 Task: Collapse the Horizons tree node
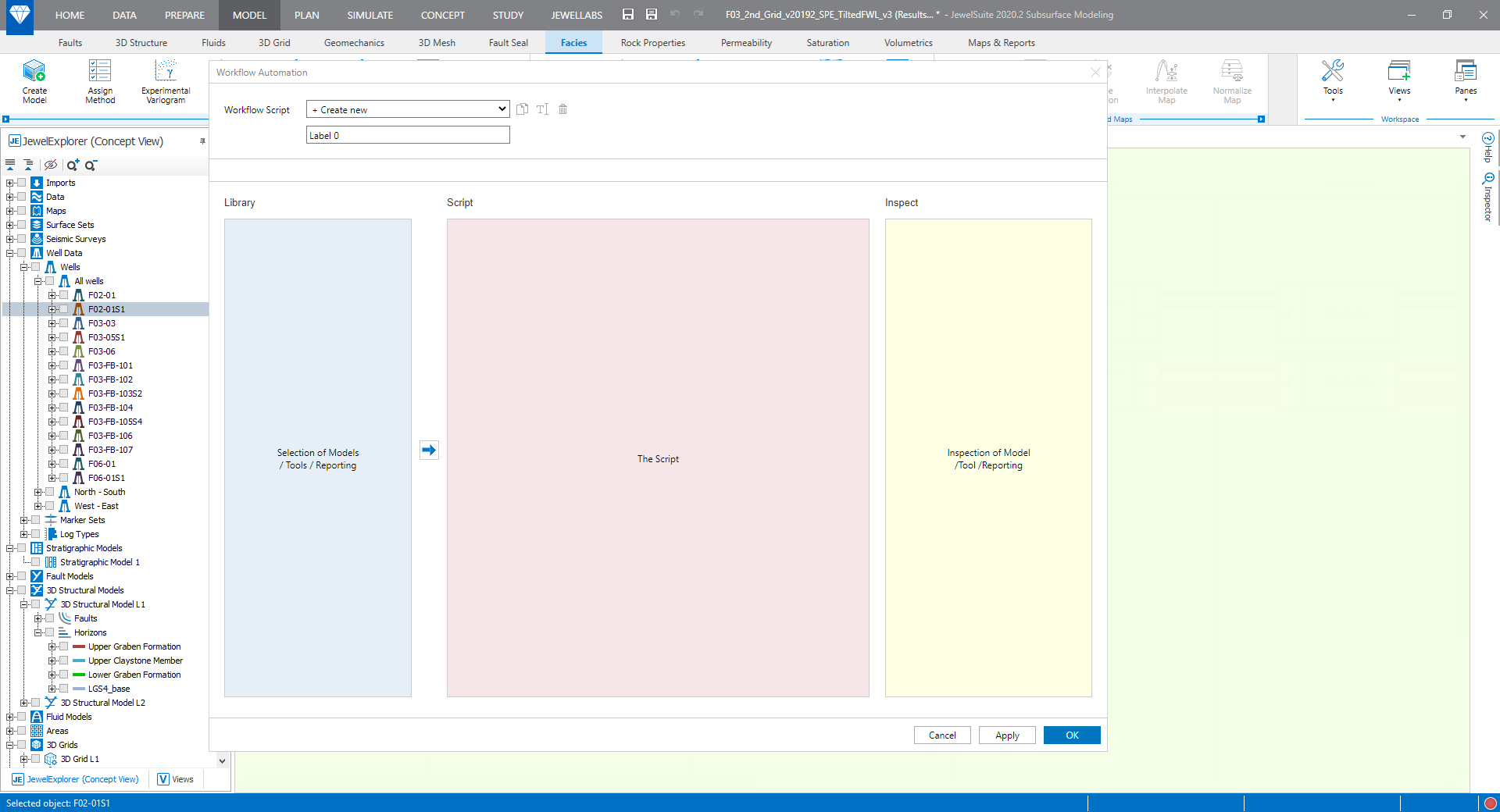38,632
